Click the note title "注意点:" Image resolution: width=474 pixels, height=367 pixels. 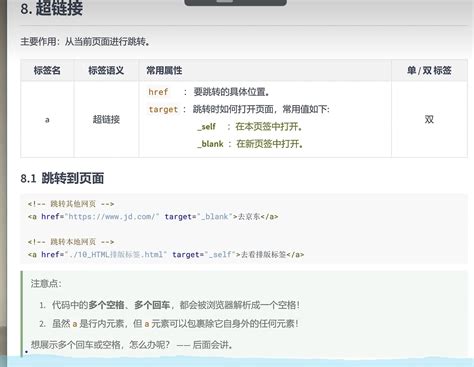coord(46,284)
